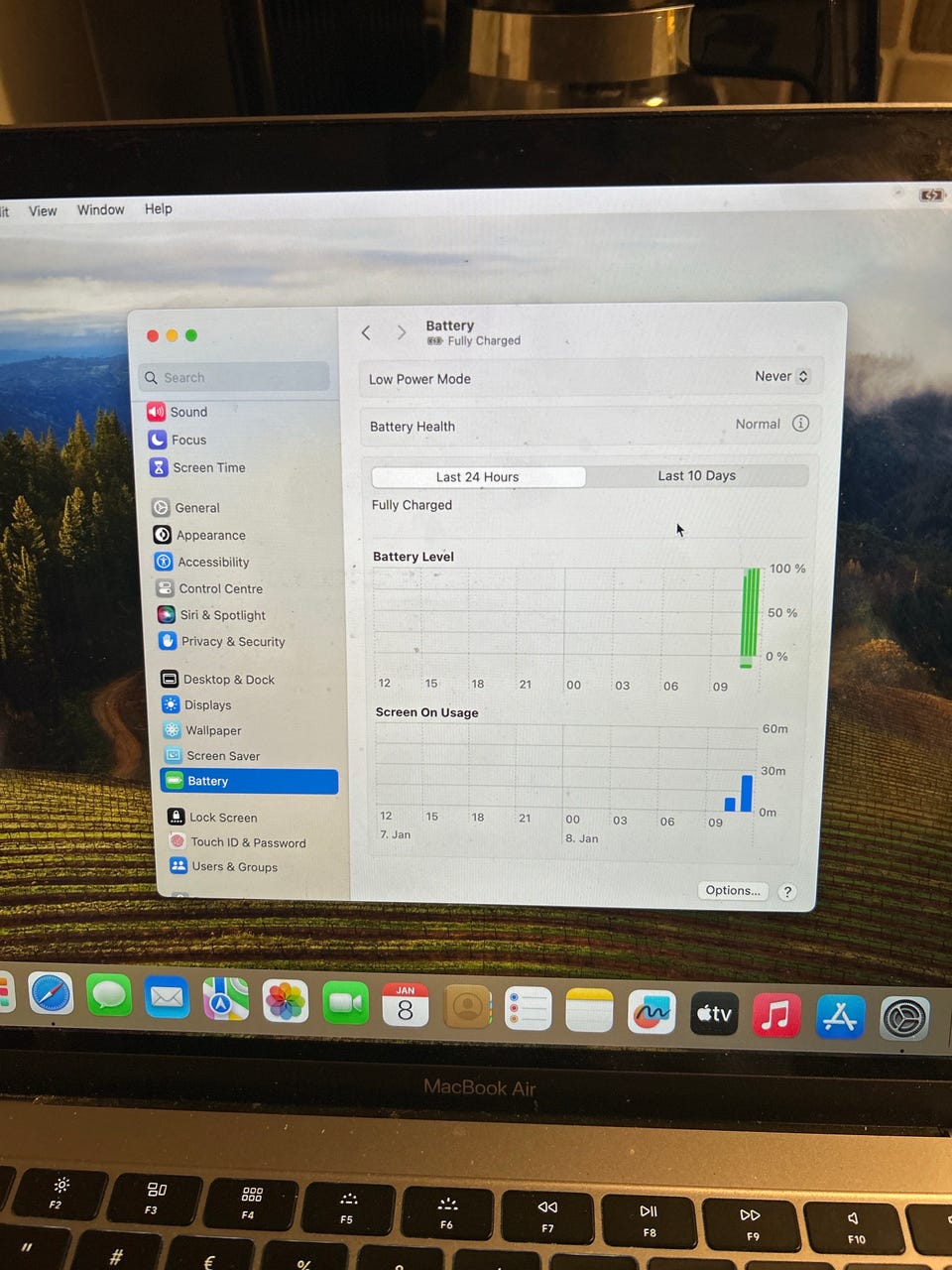Screen dimensions: 952x1270
Task: Open Reminders from the Dock
Action: tap(528, 1009)
